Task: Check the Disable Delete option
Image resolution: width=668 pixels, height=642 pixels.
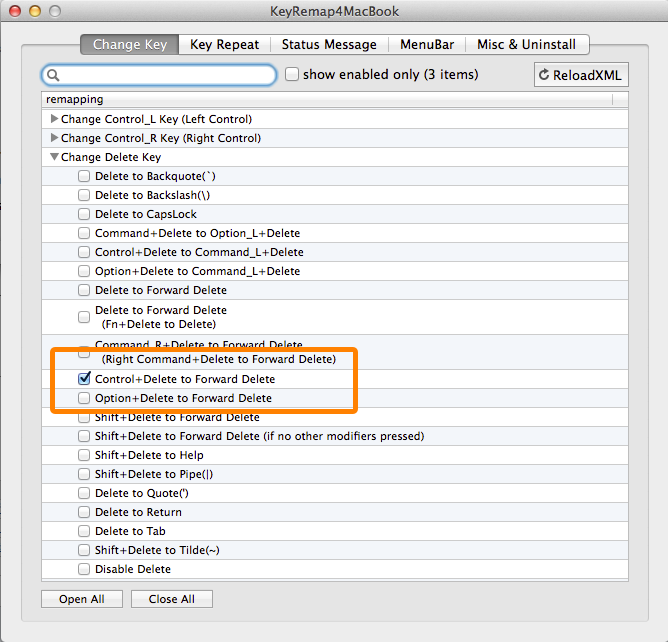Action: [x=84, y=569]
